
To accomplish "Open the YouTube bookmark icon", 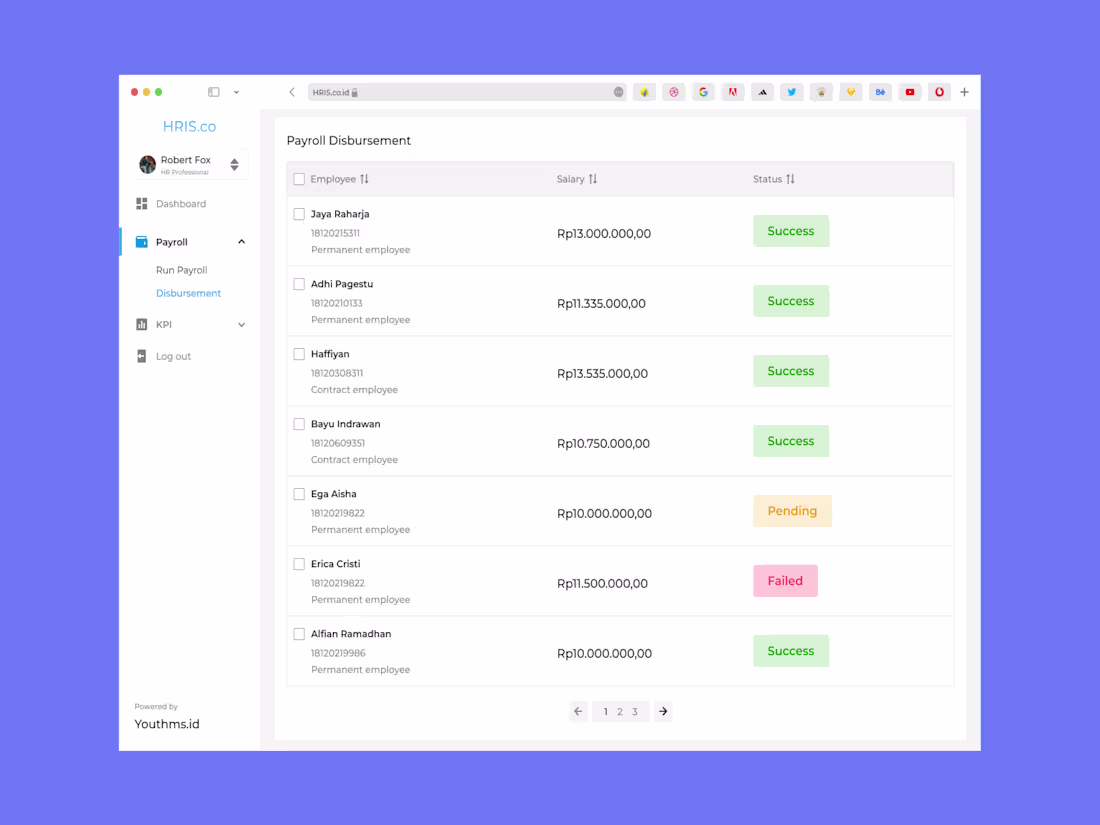I will tap(909, 92).
